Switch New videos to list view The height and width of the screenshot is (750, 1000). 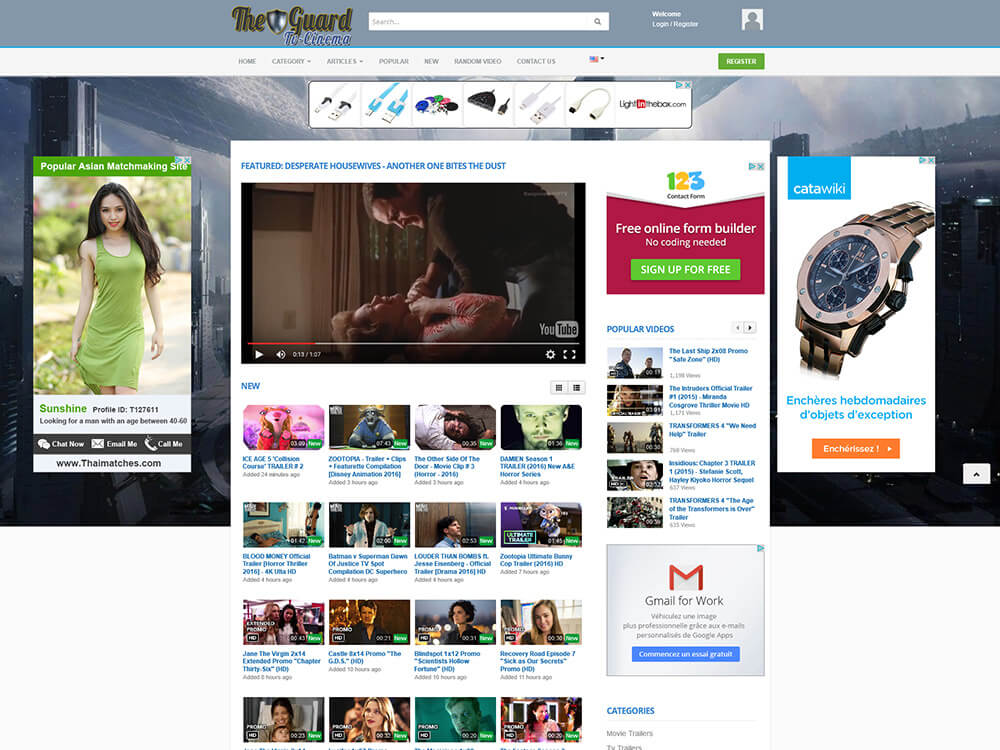577,387
